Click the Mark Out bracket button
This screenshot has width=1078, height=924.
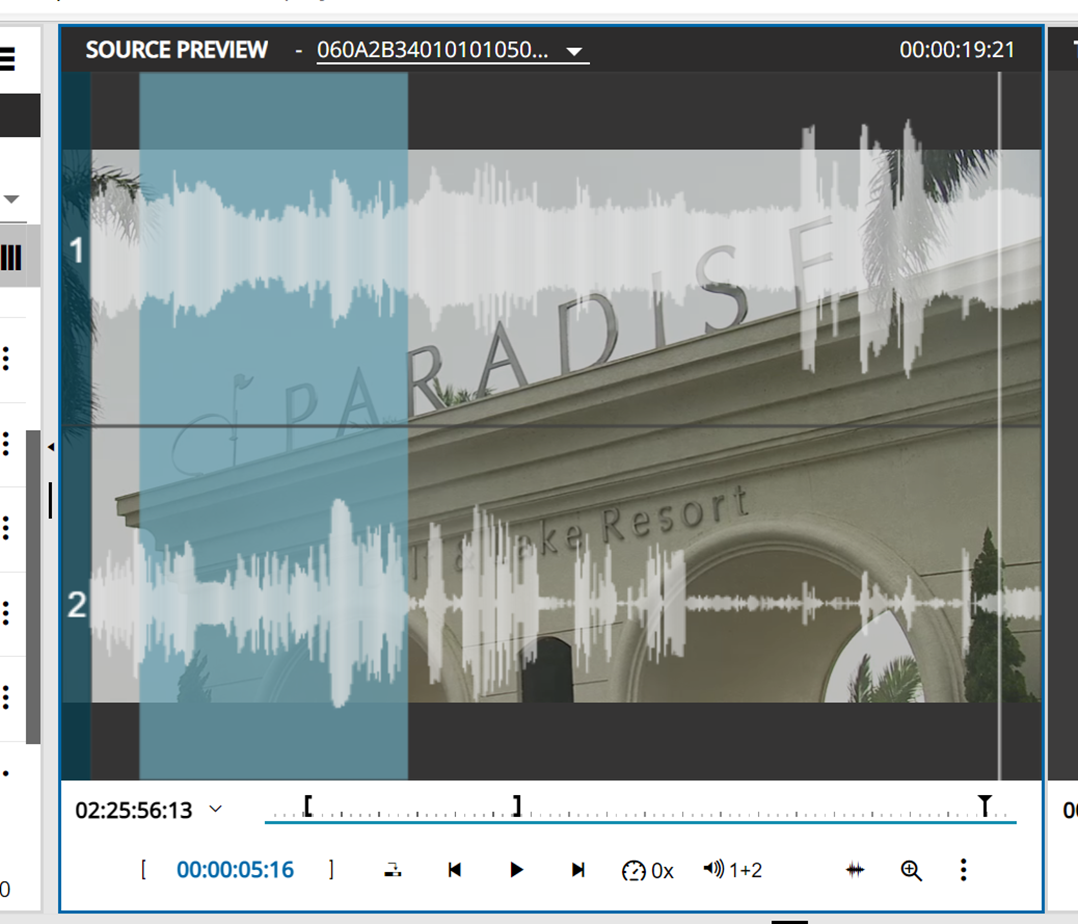coord(330,870)
